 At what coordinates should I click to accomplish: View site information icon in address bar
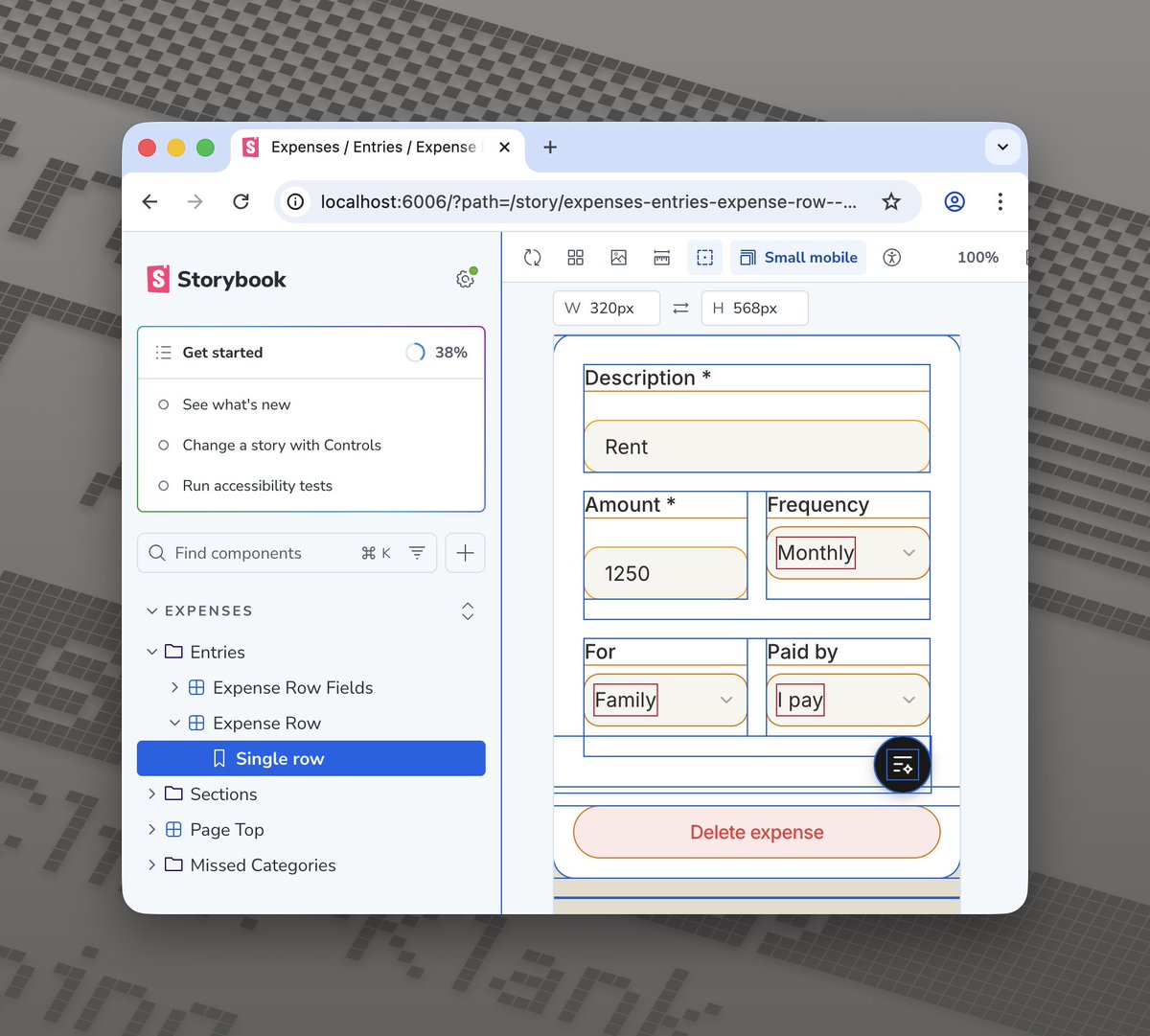[x=296, y=201]
